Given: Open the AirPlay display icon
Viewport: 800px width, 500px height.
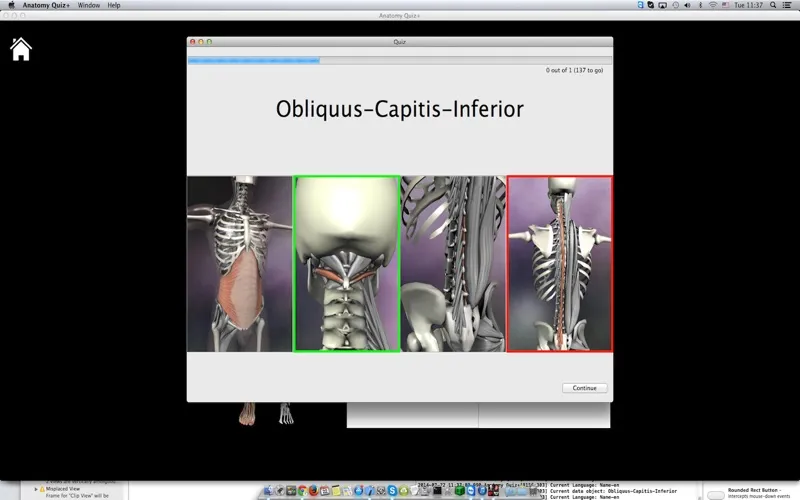Looking at the screenshot, I should click(662, 5).
